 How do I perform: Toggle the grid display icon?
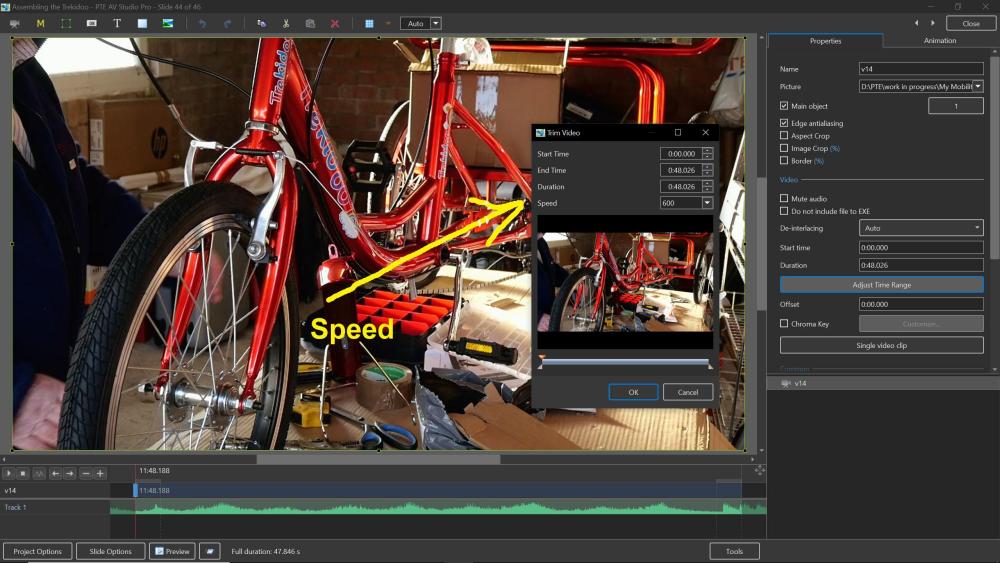[369, 23]
